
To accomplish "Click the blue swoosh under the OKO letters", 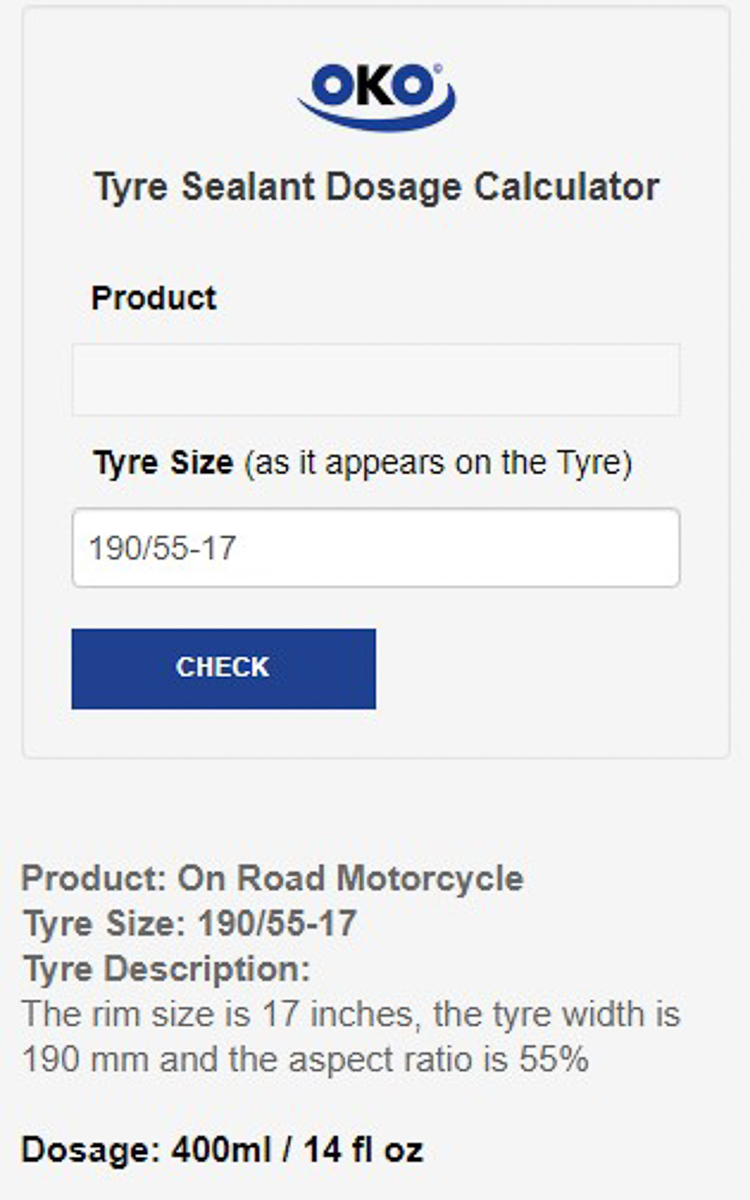I will click(376, 116).
